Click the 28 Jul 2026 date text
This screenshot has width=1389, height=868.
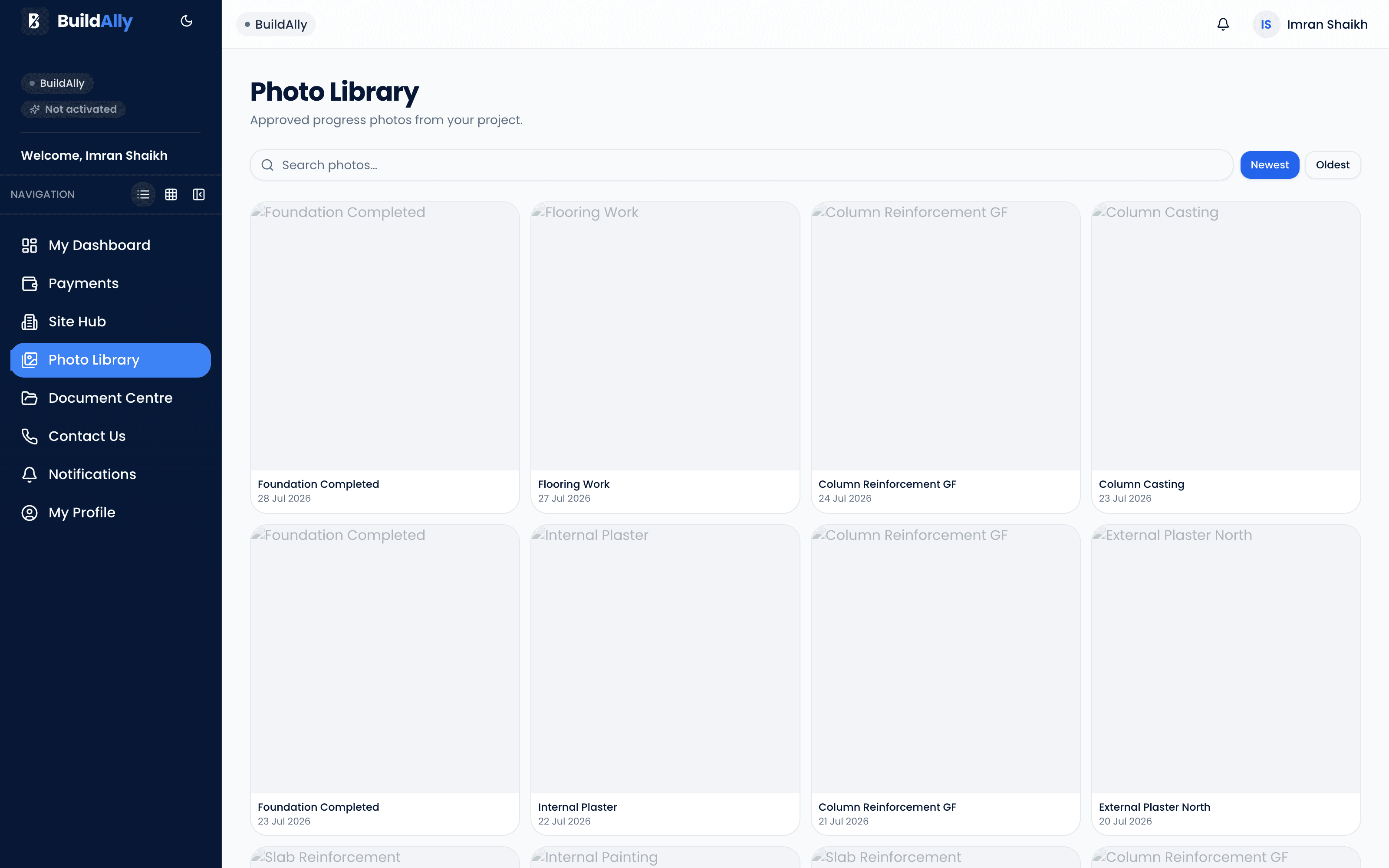pos(284,498)
